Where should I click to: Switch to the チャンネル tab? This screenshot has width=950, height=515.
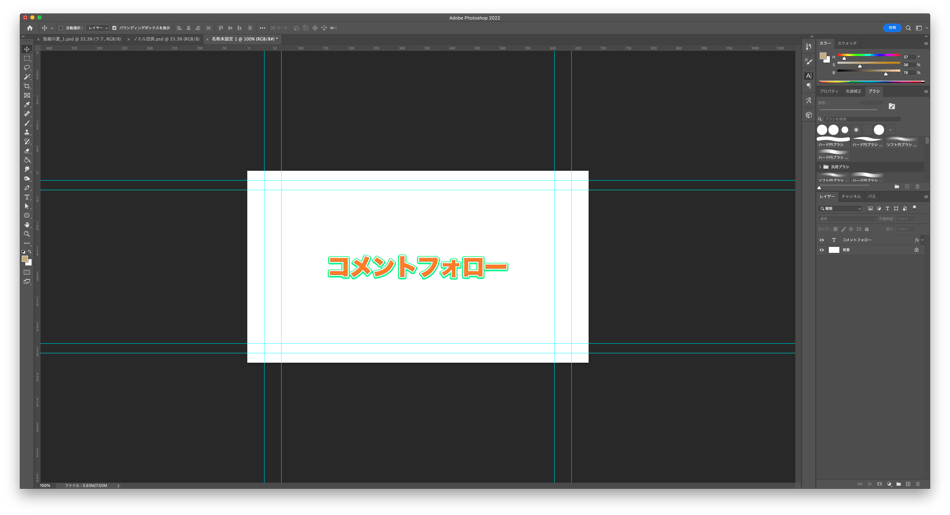click(850, 197)
